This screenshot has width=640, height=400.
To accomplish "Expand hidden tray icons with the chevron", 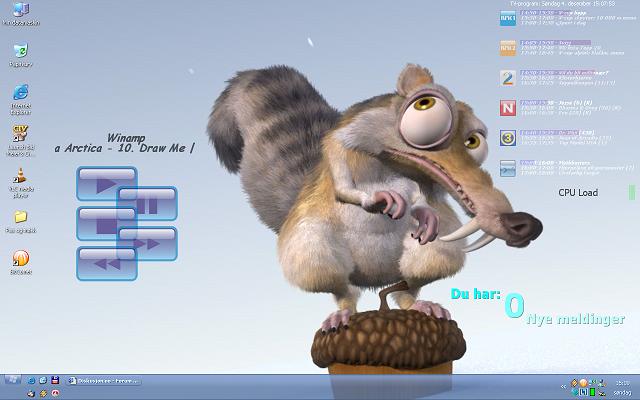I will point(564,386).
